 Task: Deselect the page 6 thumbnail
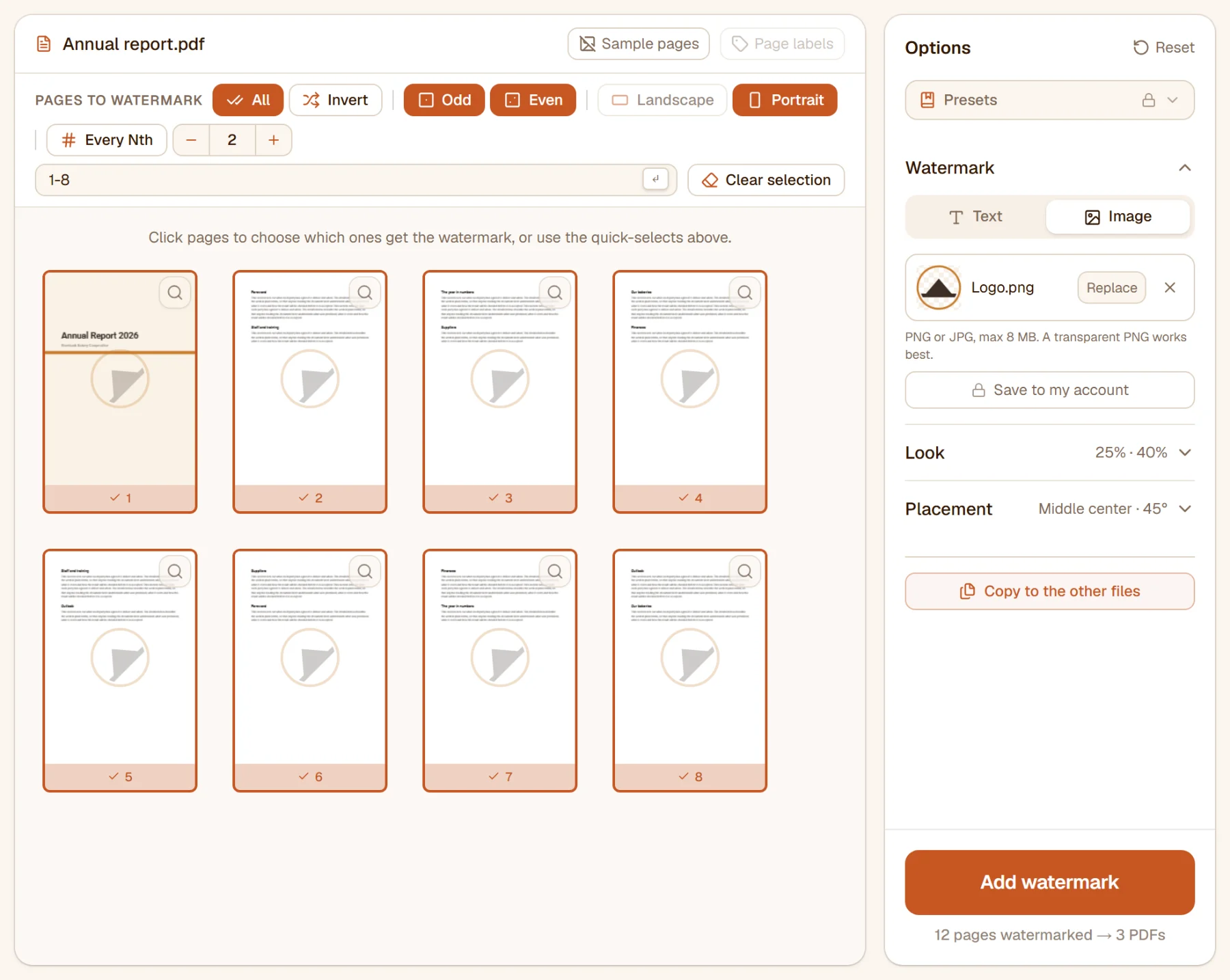point(310,670)
